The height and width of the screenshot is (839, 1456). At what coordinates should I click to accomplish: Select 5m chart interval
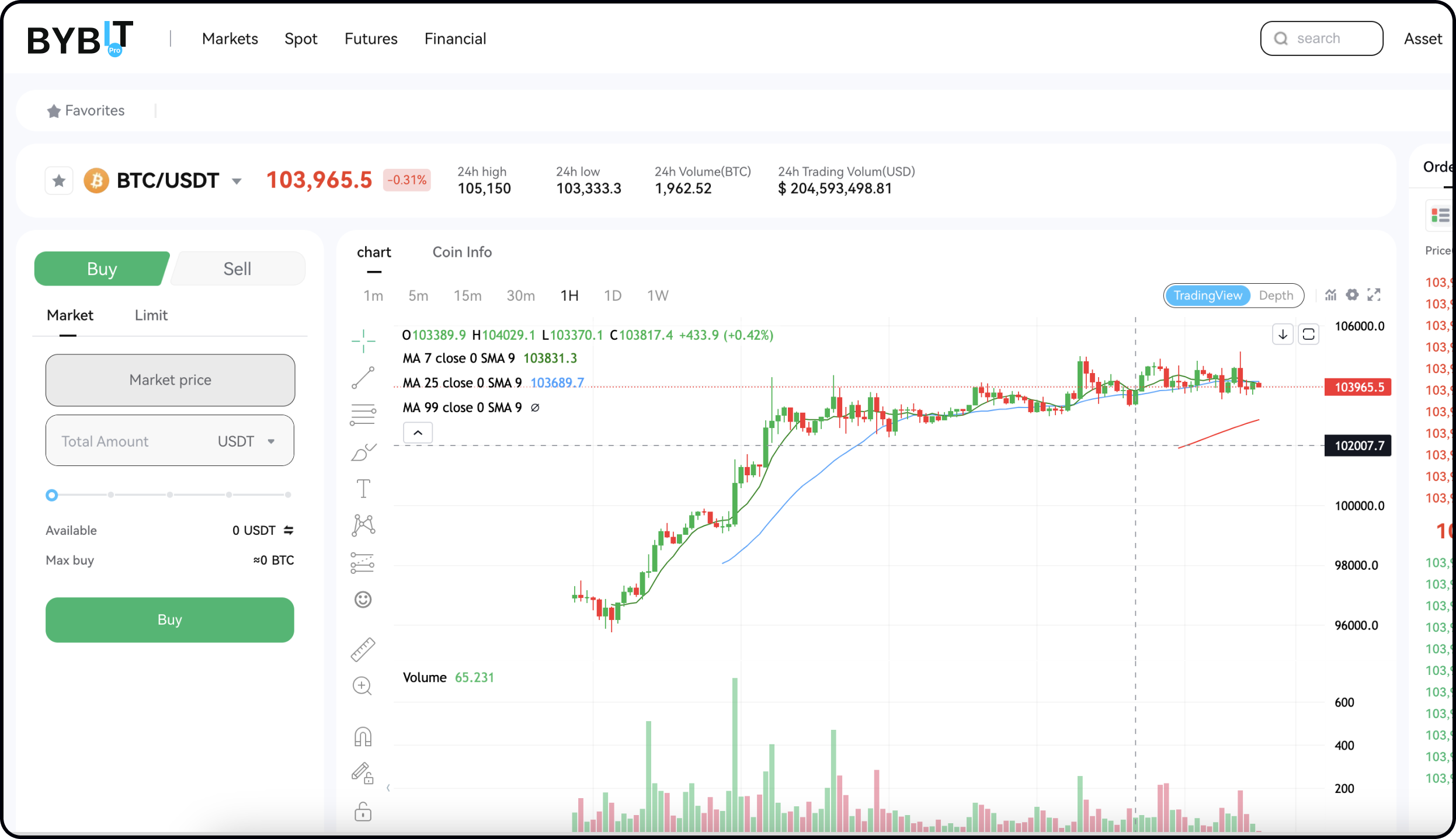coord(418,296)
